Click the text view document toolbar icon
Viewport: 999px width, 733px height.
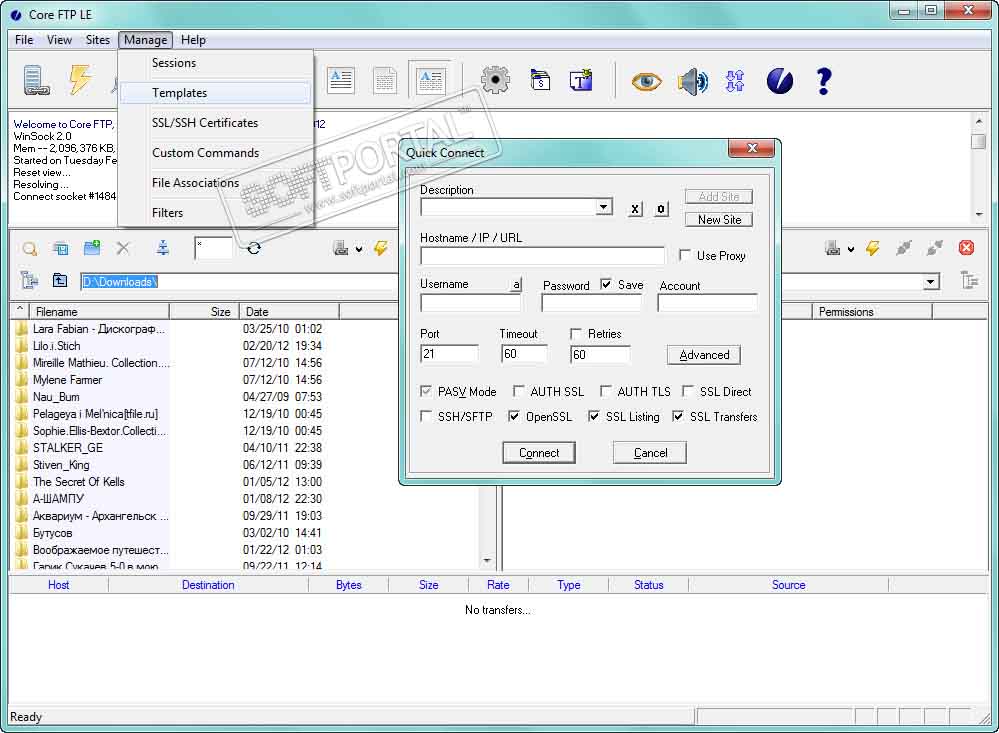pos(341,80)
